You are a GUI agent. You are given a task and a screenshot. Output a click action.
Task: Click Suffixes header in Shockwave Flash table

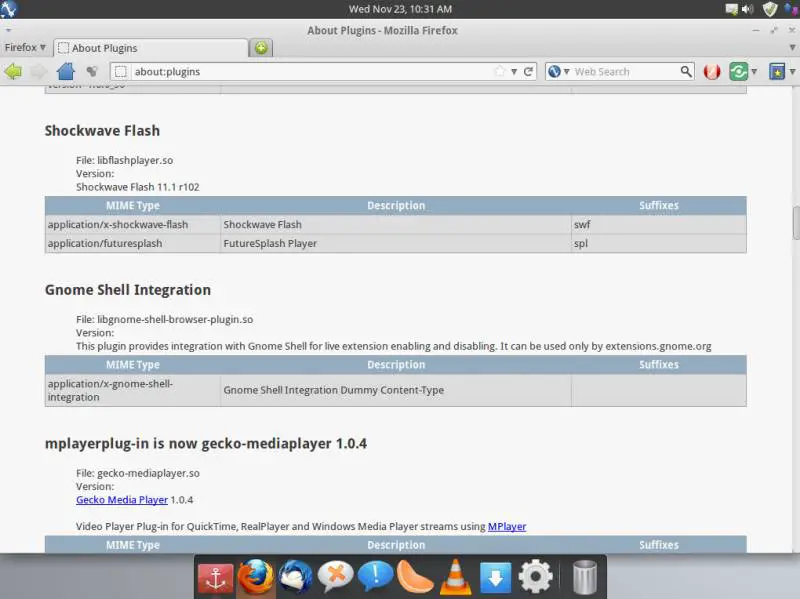659,206
